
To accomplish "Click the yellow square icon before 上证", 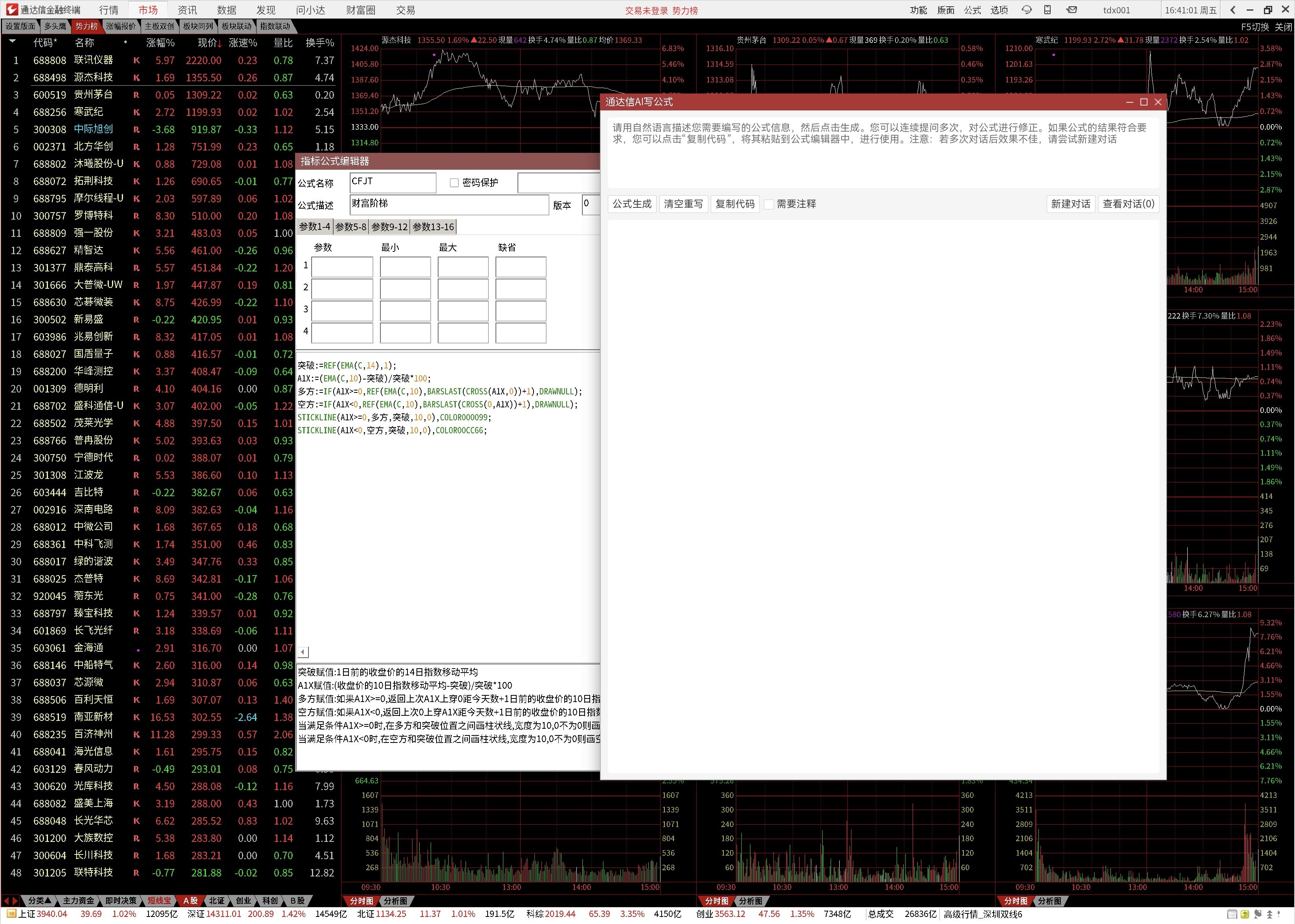I will tap(11, 914).
